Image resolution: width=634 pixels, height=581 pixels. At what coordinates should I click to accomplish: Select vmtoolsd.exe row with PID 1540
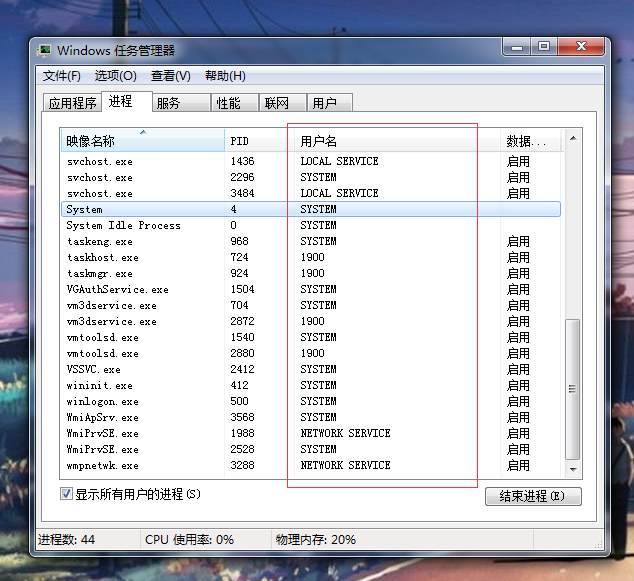pos(311,337)
